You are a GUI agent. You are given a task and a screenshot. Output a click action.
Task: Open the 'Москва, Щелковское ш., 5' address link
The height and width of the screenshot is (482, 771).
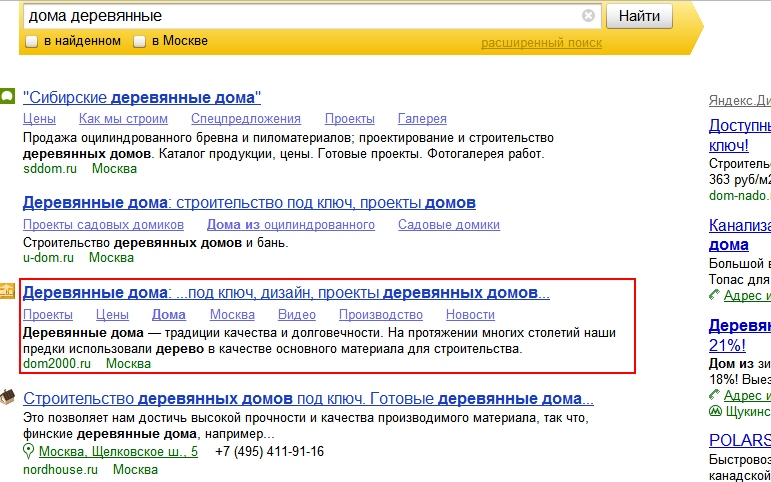pyautogui.click(x=118, y=452)
